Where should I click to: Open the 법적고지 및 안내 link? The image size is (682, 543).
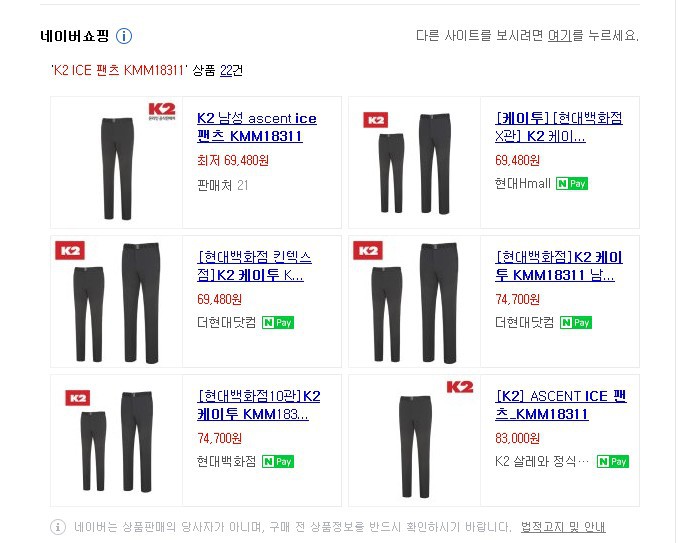point(563,527)
